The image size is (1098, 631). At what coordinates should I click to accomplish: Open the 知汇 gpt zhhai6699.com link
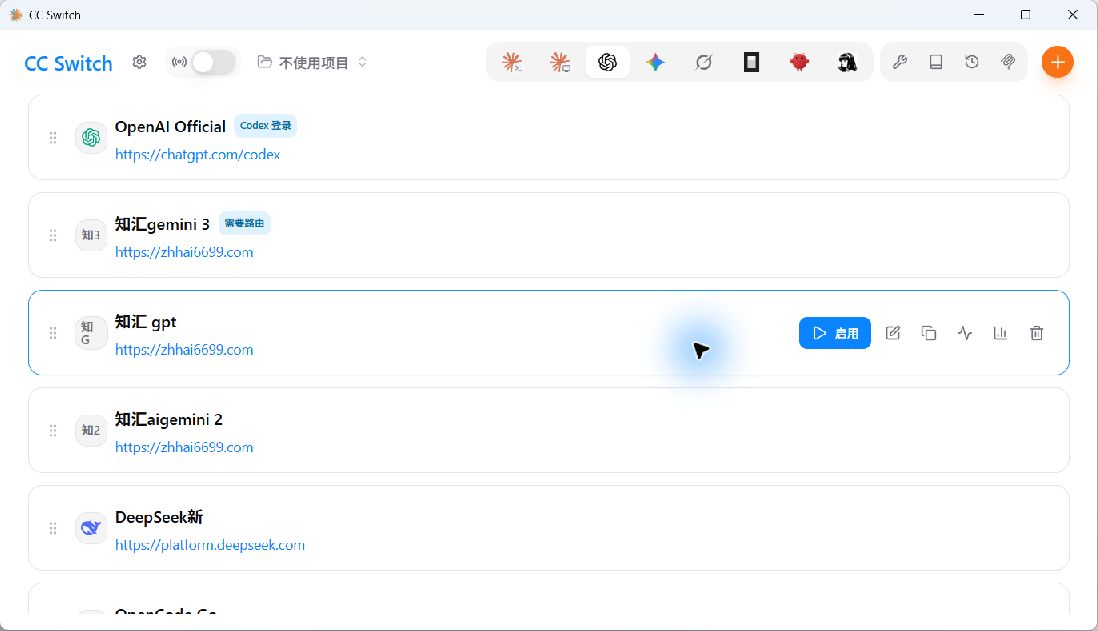[184, 349]
